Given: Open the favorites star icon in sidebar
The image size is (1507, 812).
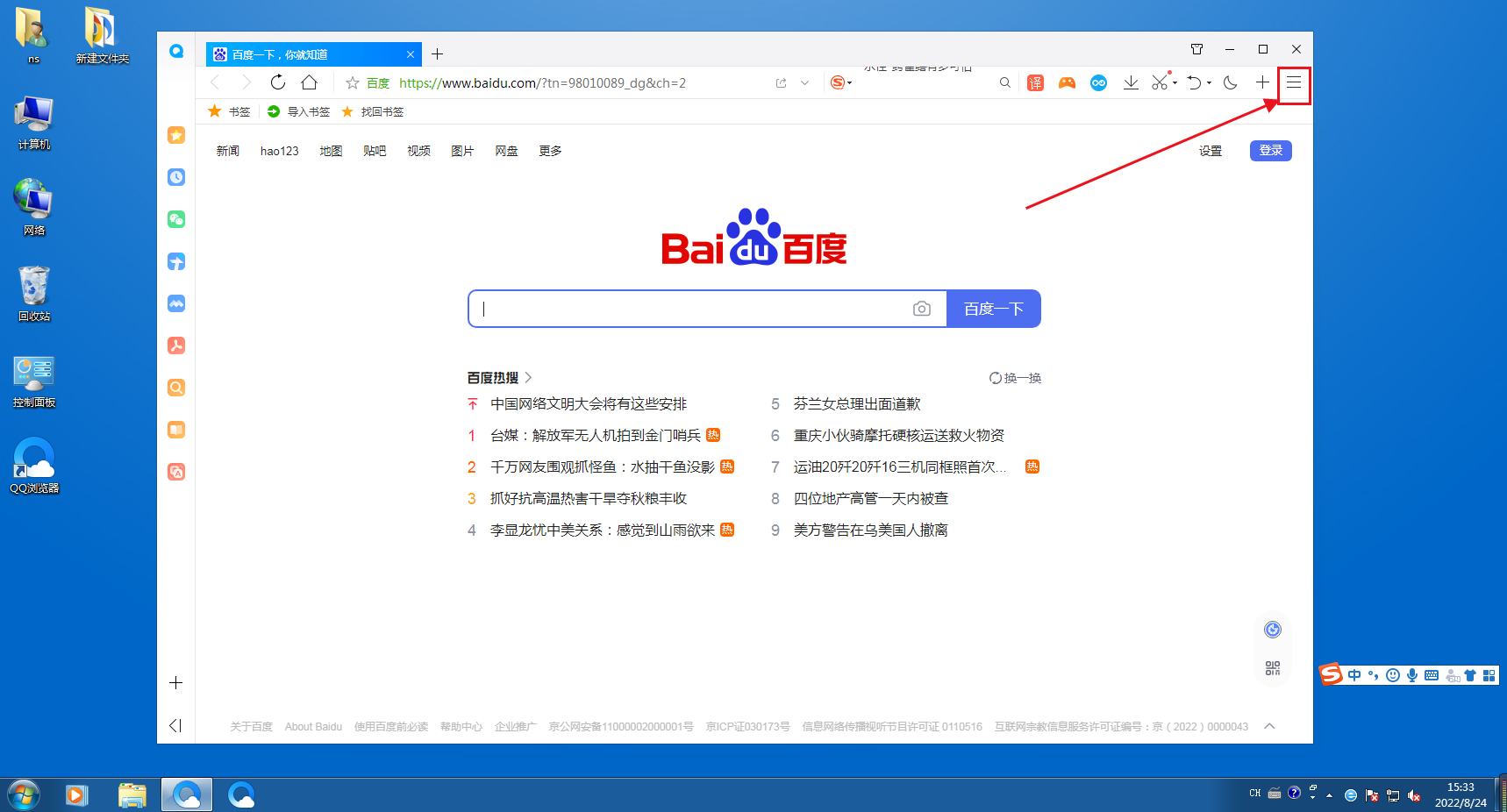Looking at the screenshot, I should [x=176, y=135].
